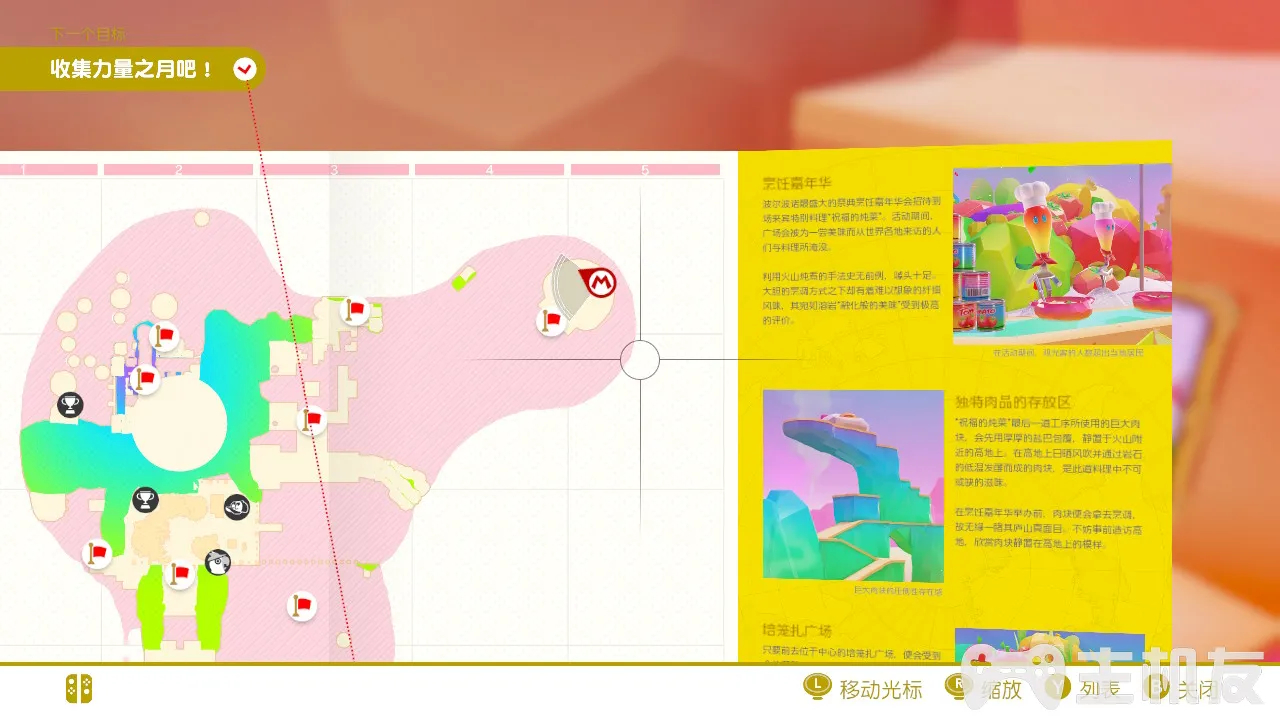The width and height of the screenshot is (1280, 720).
Task: Toggle the red checkmark on objective banner
Action: coord(245,69)
